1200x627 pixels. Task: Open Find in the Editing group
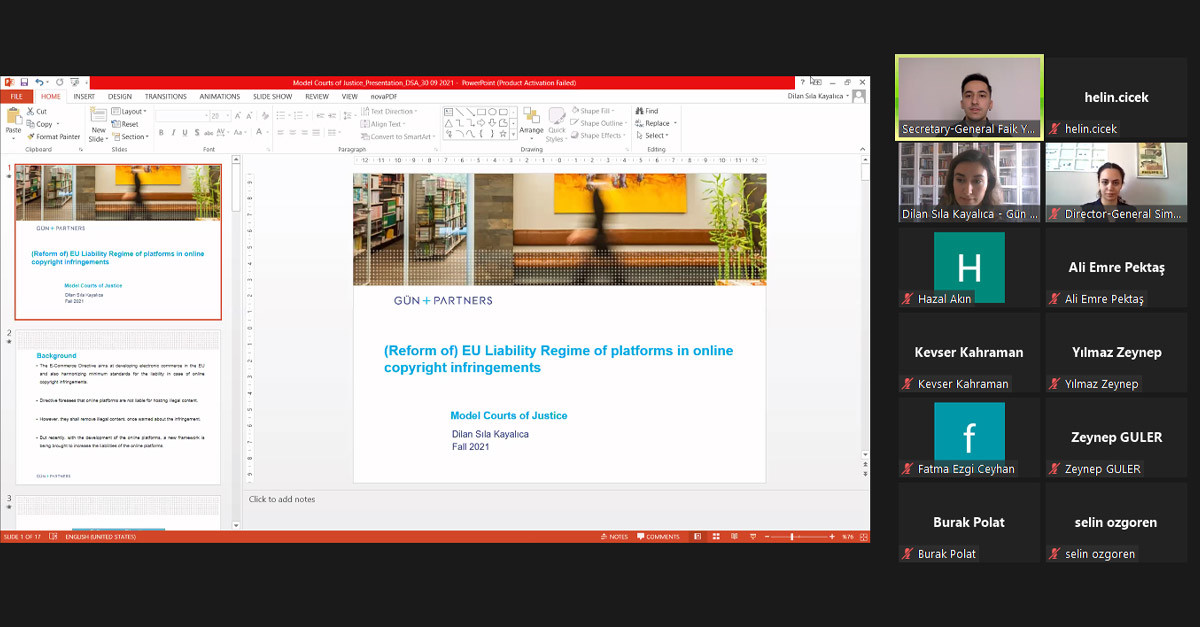coord(646,111)
